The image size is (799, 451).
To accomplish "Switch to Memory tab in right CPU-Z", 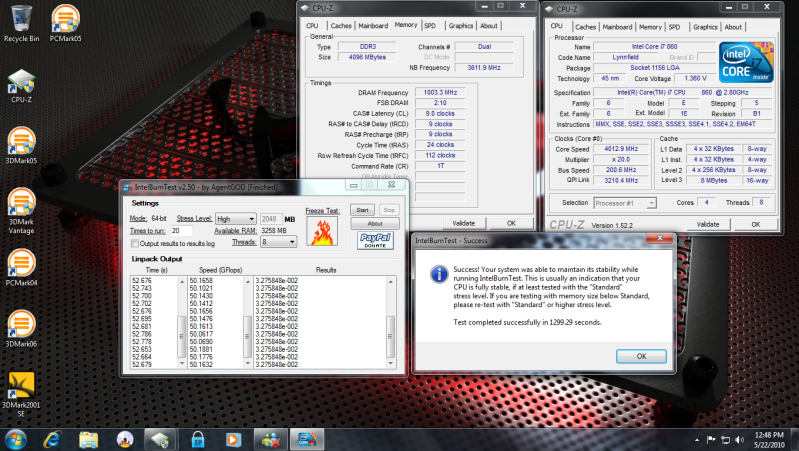I will tap(650, 27).
